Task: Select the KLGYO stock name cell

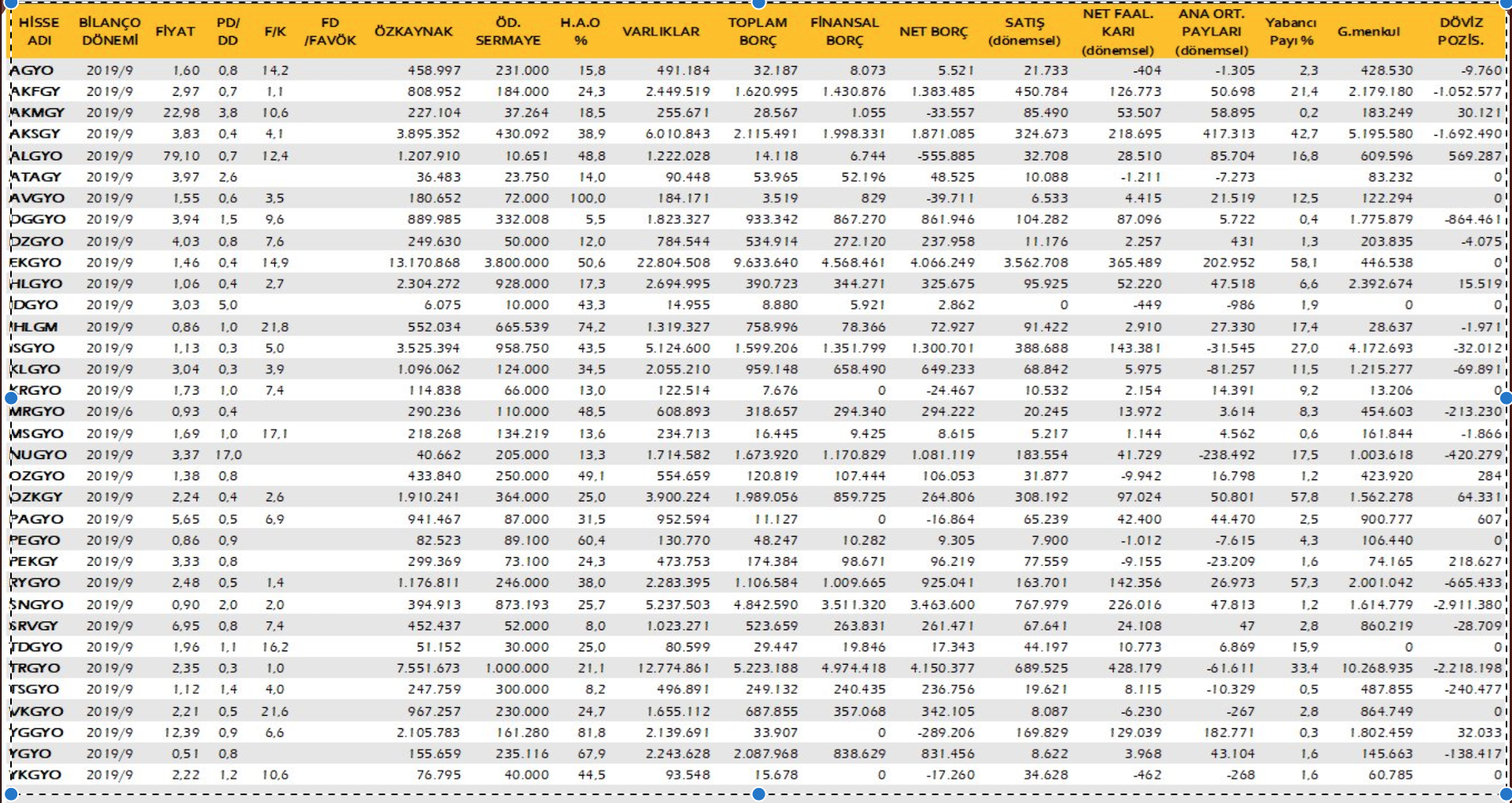Action: tap(35, 369)
